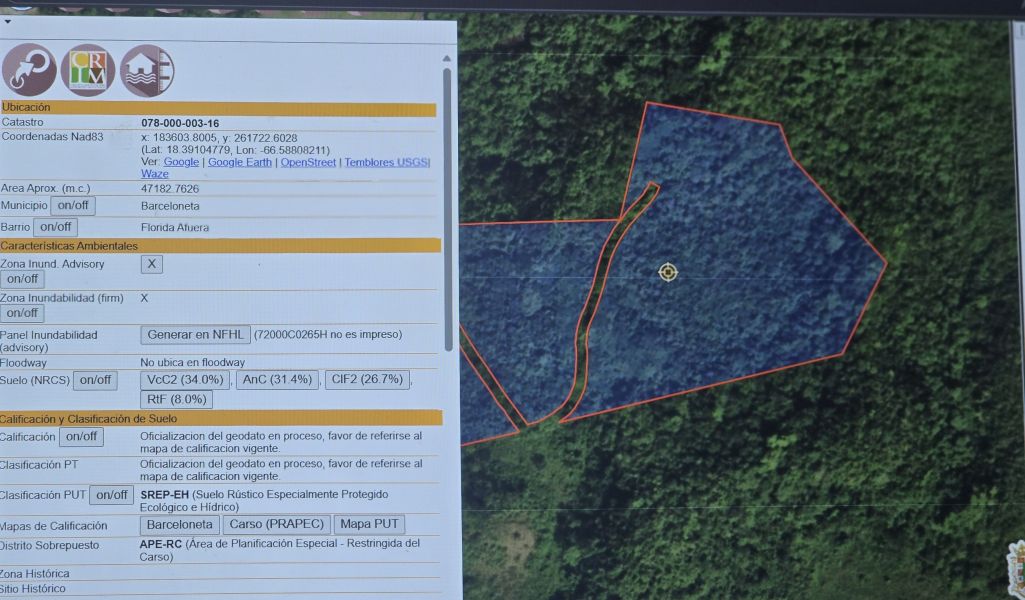Toggle Barrio layer on/off
Screen dimensions: 1025x600
[55, 227]
